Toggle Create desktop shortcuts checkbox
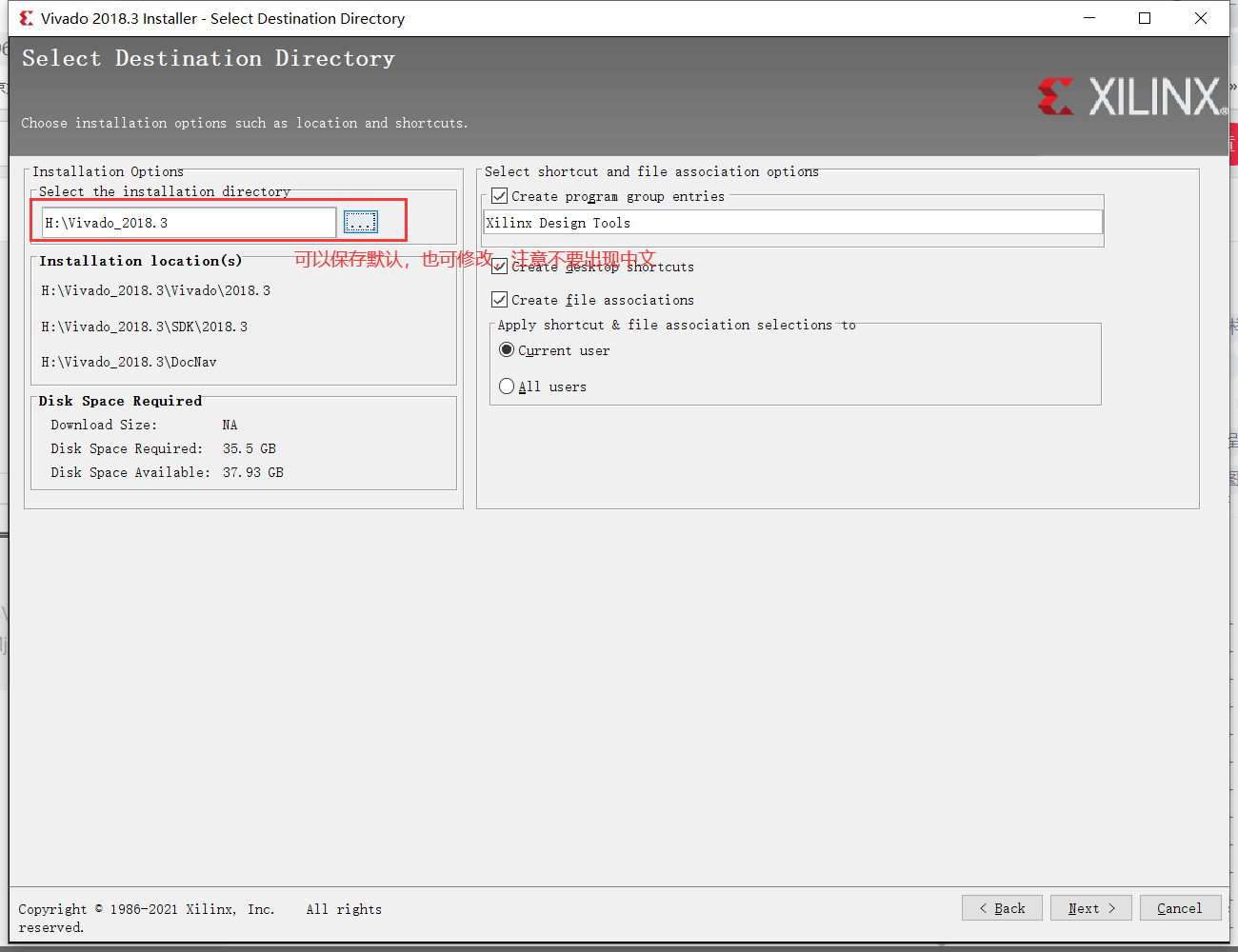1238x952 pixels. tap(500, 267)
